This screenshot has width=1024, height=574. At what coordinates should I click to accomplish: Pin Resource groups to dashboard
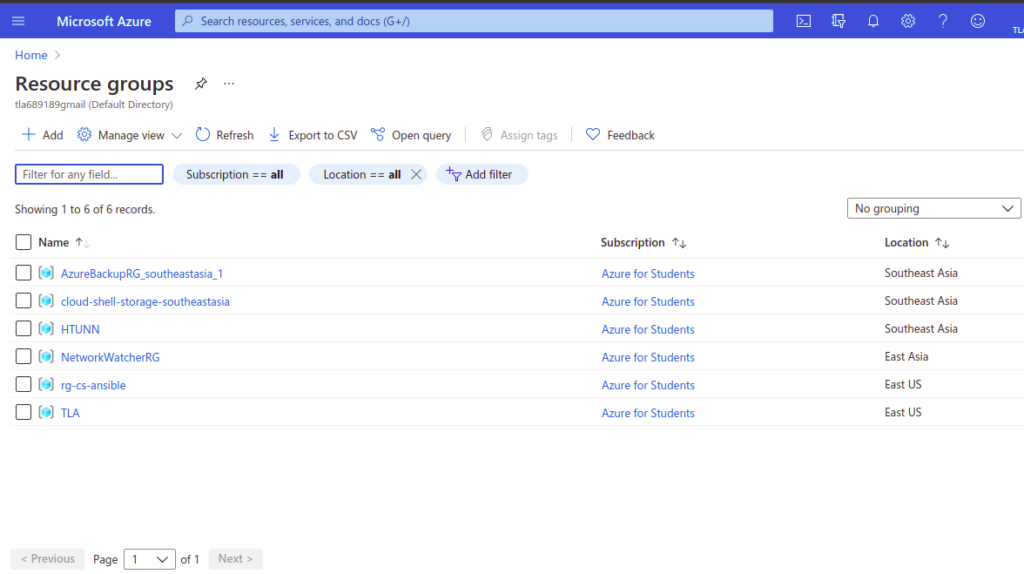click(201, 84)
